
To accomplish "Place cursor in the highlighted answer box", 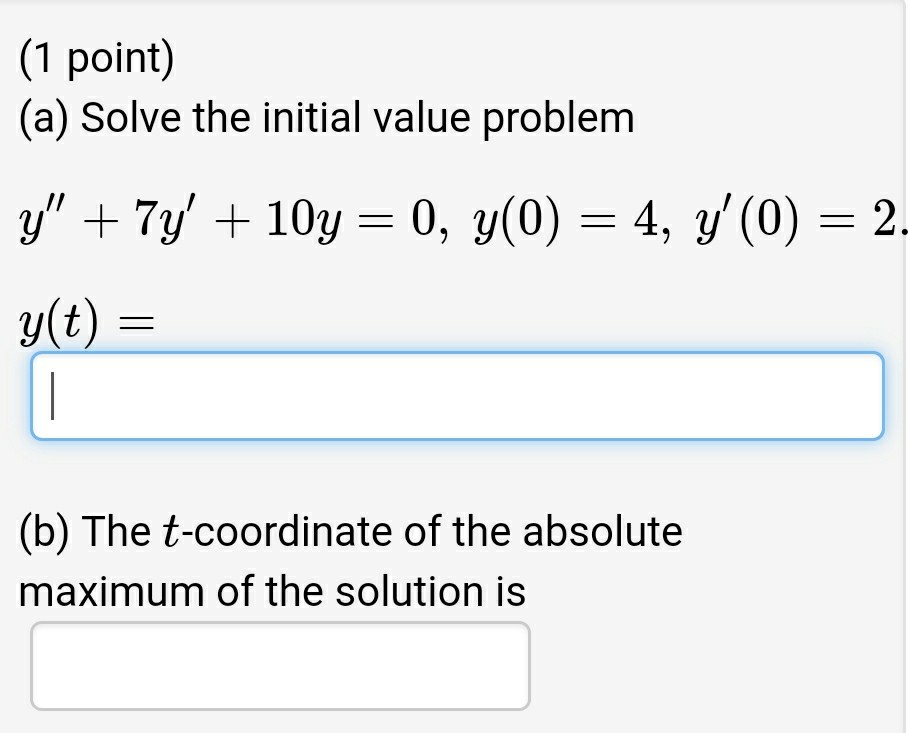I will pyautogui.click(x=455, y=396).
